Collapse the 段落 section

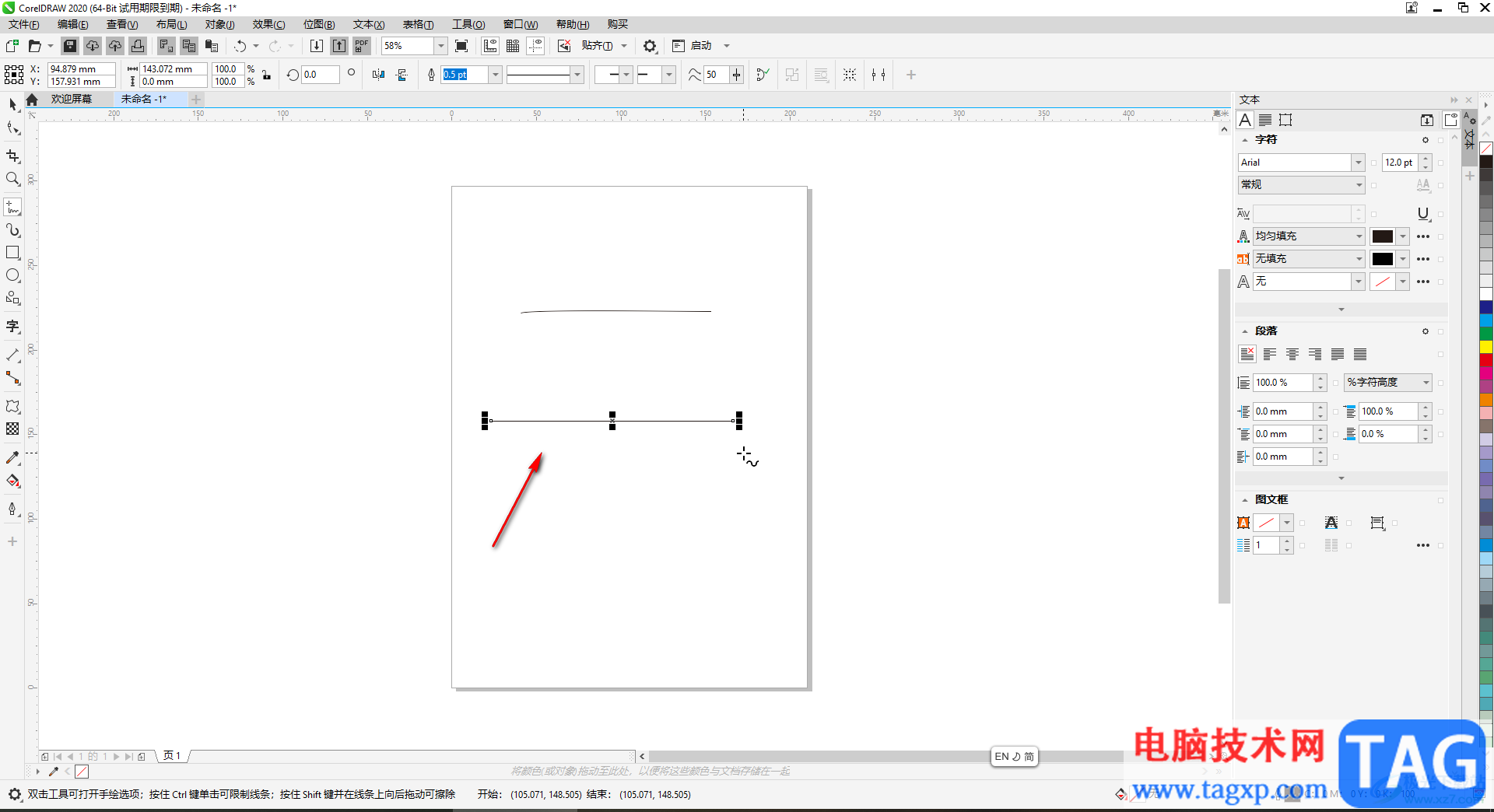click(1245, 331)
